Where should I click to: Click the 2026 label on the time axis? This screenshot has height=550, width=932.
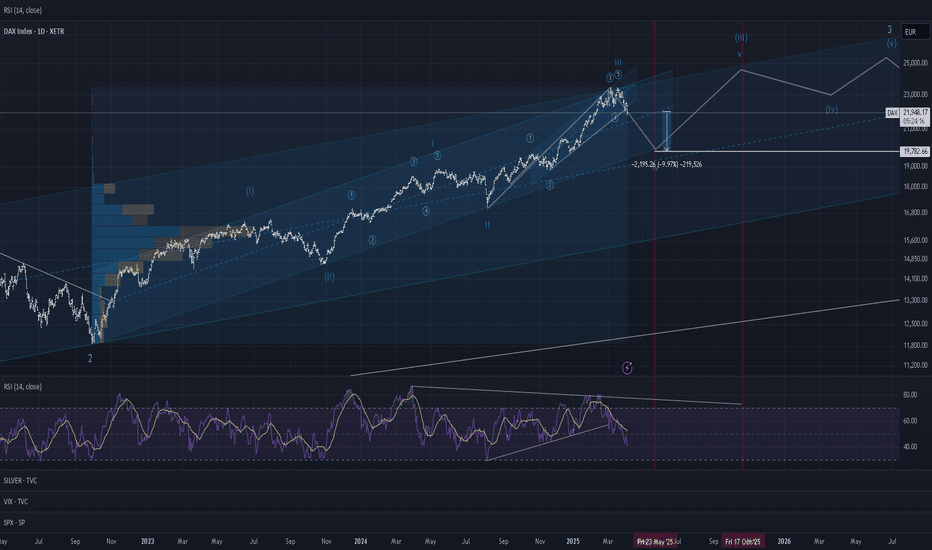coord(784,541)
